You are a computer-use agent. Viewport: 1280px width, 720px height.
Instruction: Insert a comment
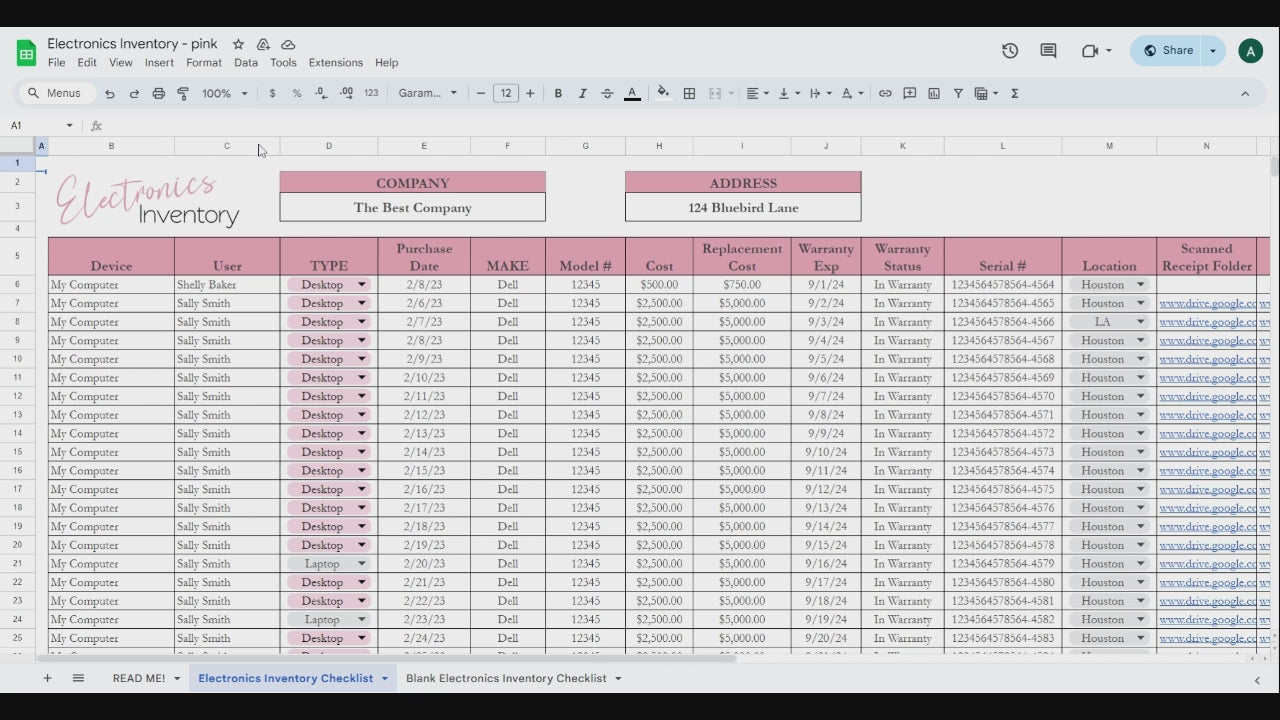909,93
